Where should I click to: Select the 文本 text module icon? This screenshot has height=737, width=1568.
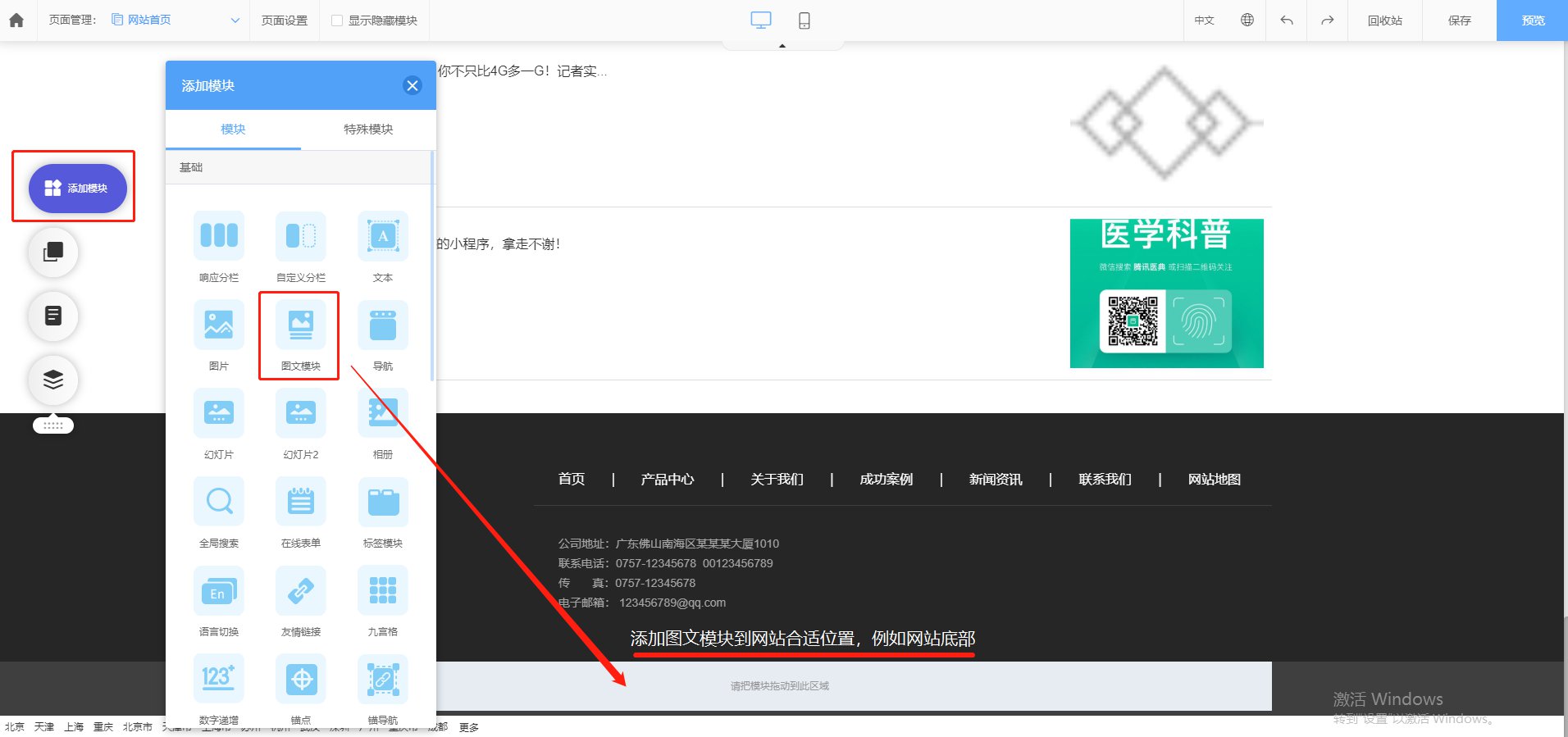pyautogui.click(x=383, y=236)
